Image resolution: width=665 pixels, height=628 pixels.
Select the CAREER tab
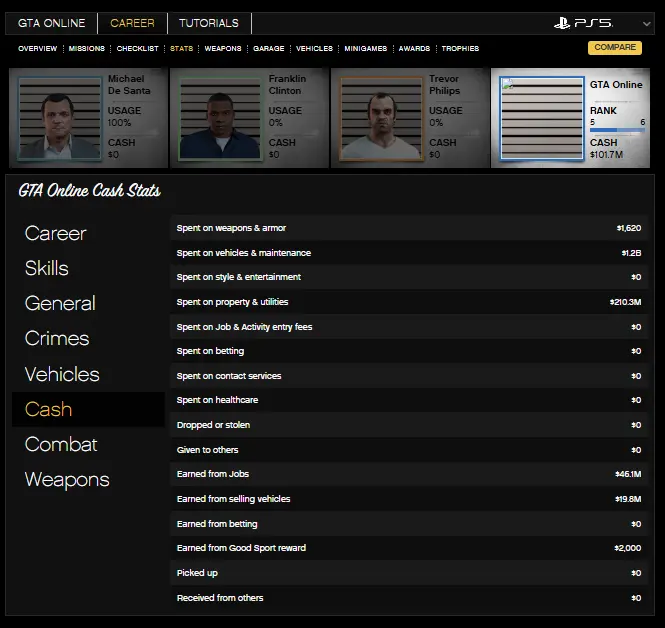tap(132, 23)
